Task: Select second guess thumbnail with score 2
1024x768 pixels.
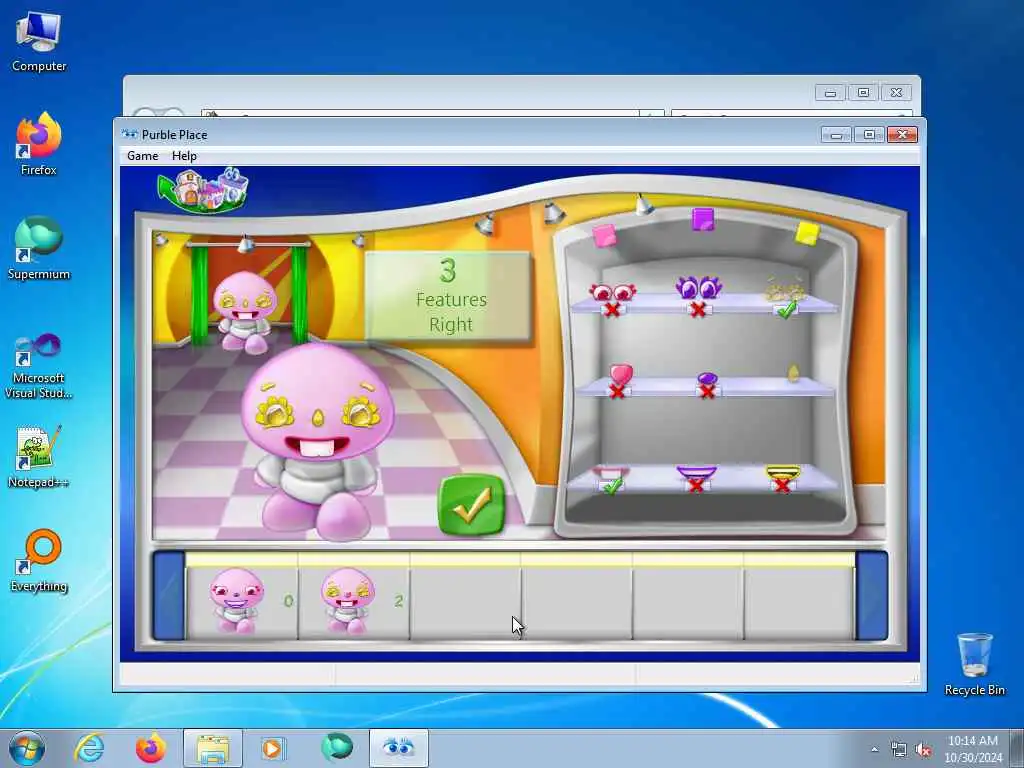Action: [x=353, y=602]
